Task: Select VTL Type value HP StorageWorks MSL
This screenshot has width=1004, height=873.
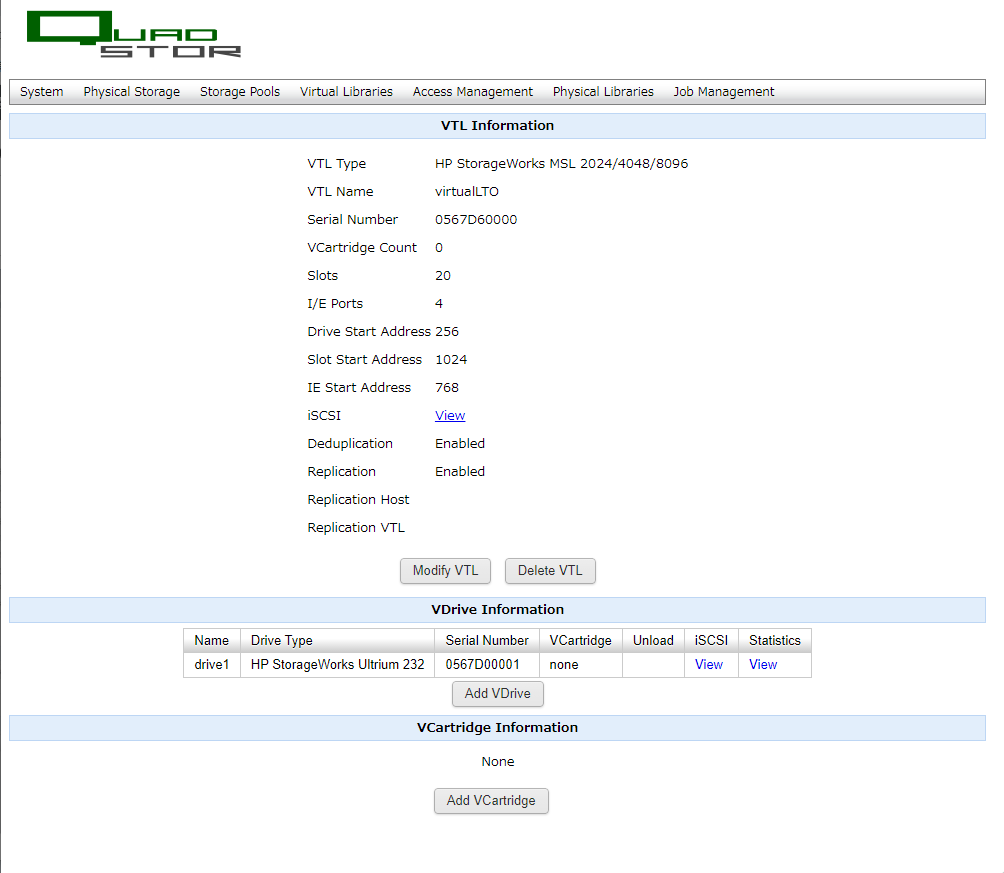Action: coord(562,164)
